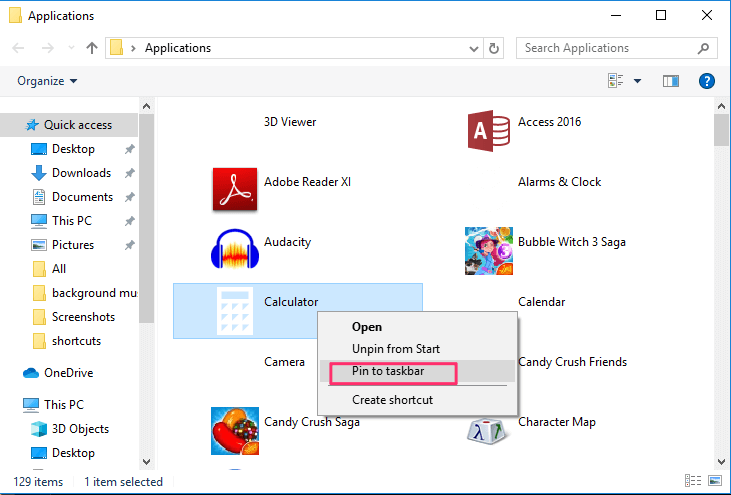Open the Access 2016 app icon
This screenshot has width=731, height=495.
tap(489, 131)
